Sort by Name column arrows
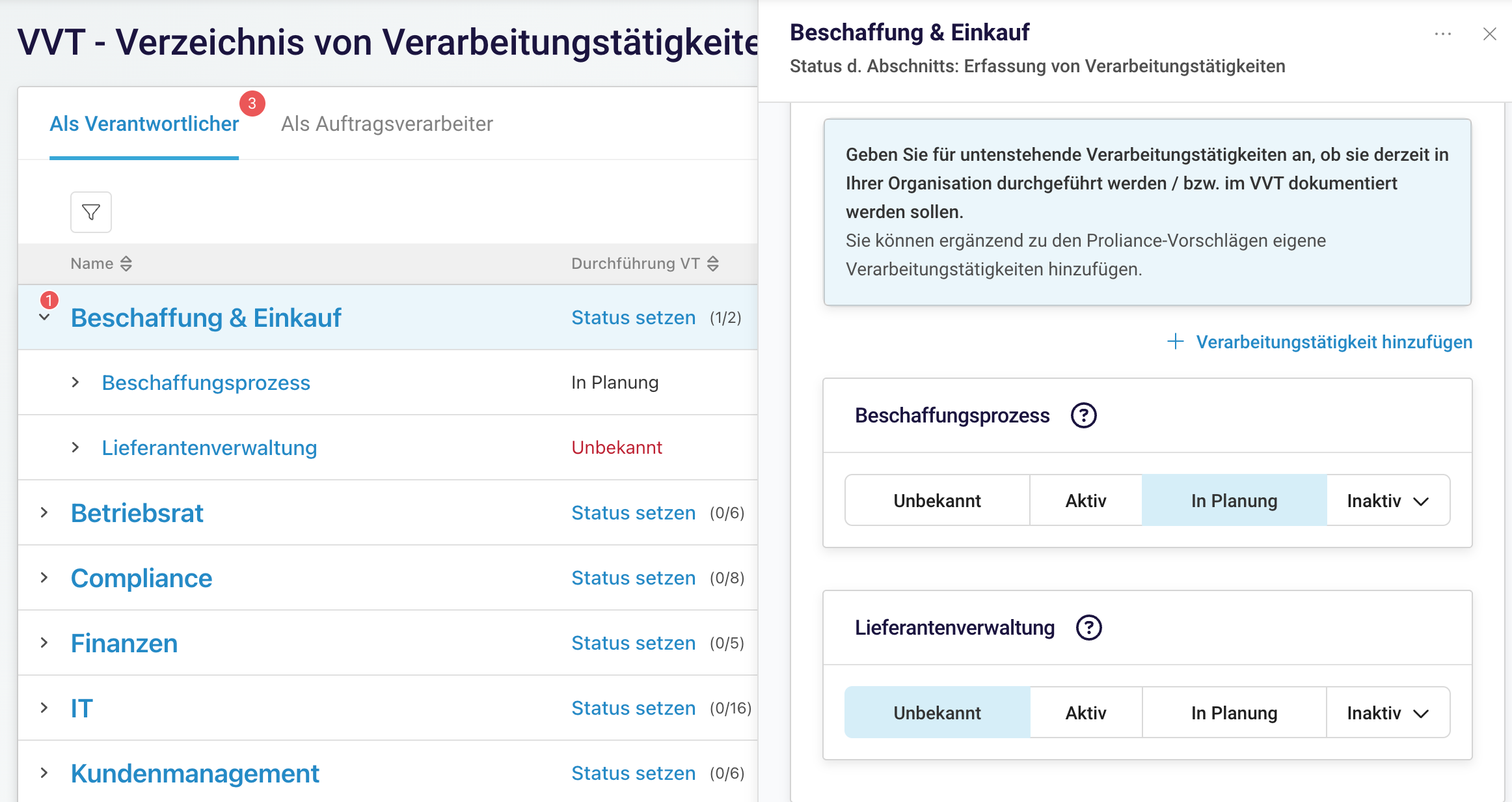The width and height of the screenshot is (1512, 802). (126, 264)
